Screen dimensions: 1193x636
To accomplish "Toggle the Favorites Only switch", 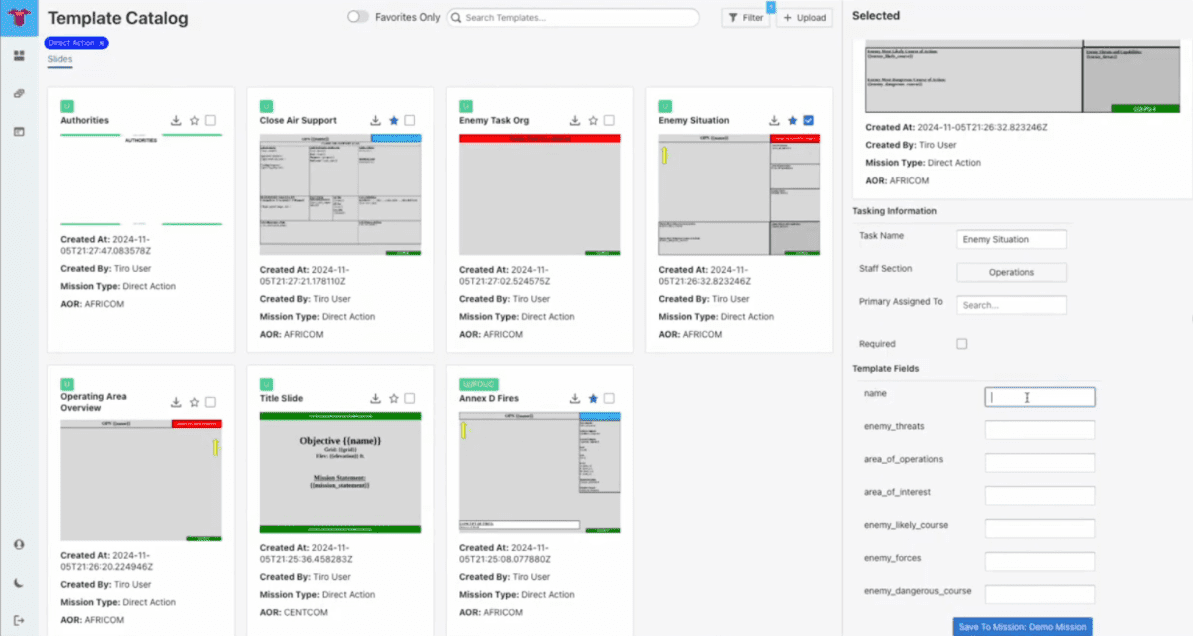I will (358, 17).
